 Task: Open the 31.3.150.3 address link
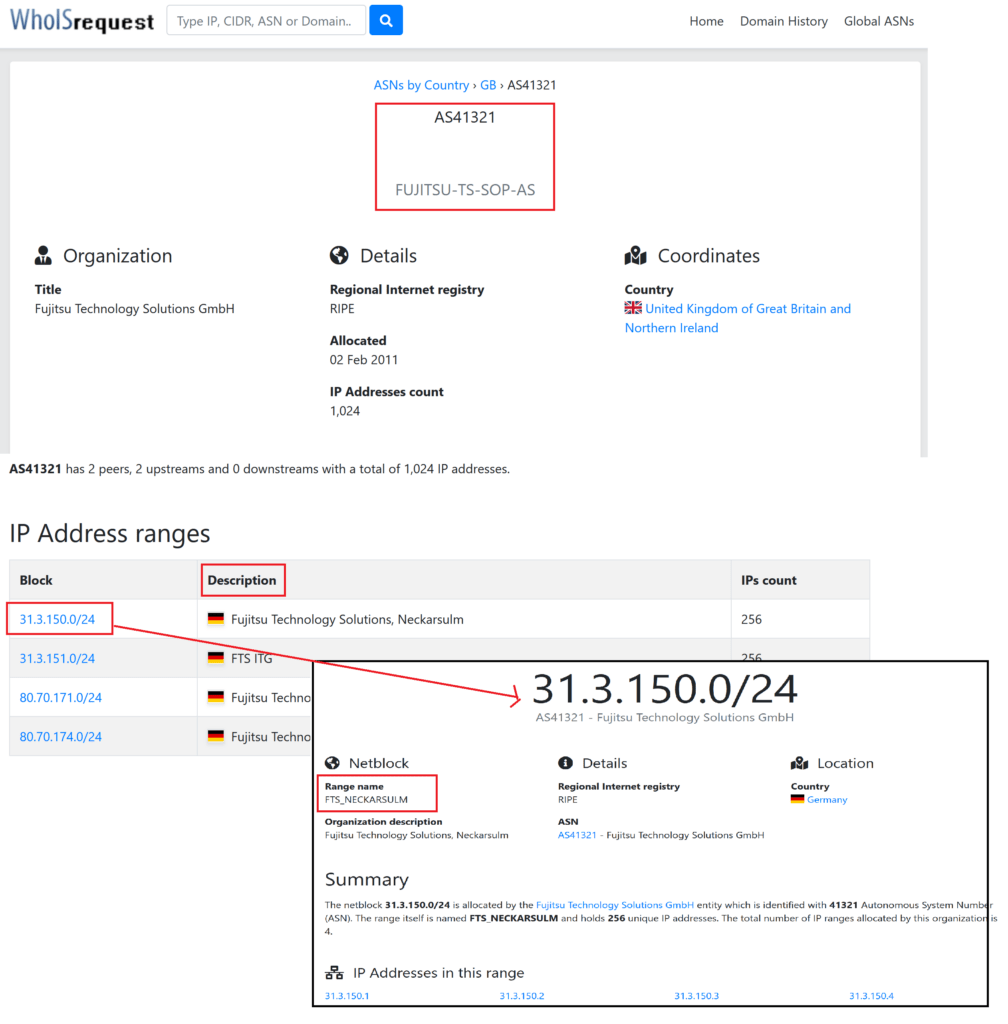coord(697,996)
